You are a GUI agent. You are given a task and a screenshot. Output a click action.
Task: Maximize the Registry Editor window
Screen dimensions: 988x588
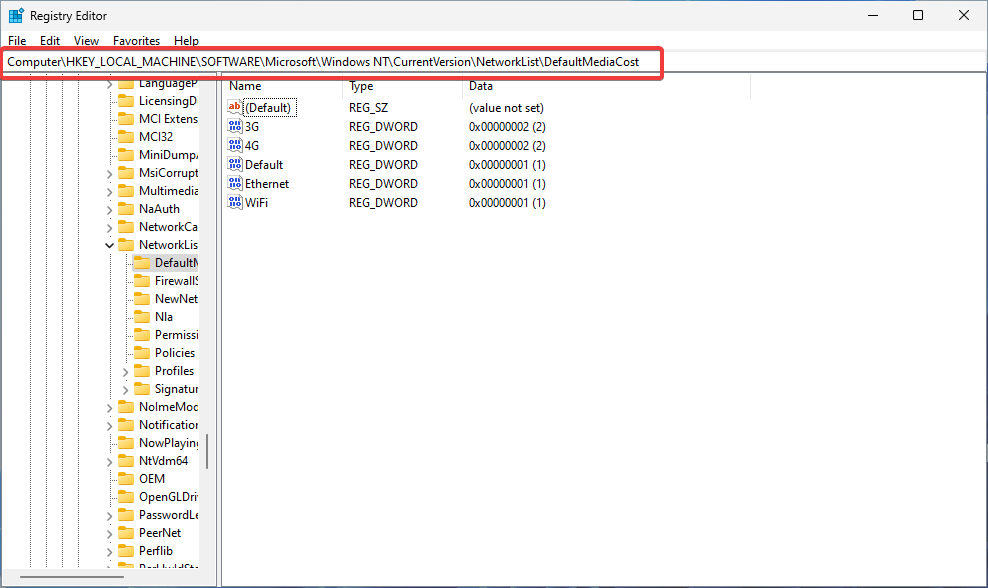(918, 15)
